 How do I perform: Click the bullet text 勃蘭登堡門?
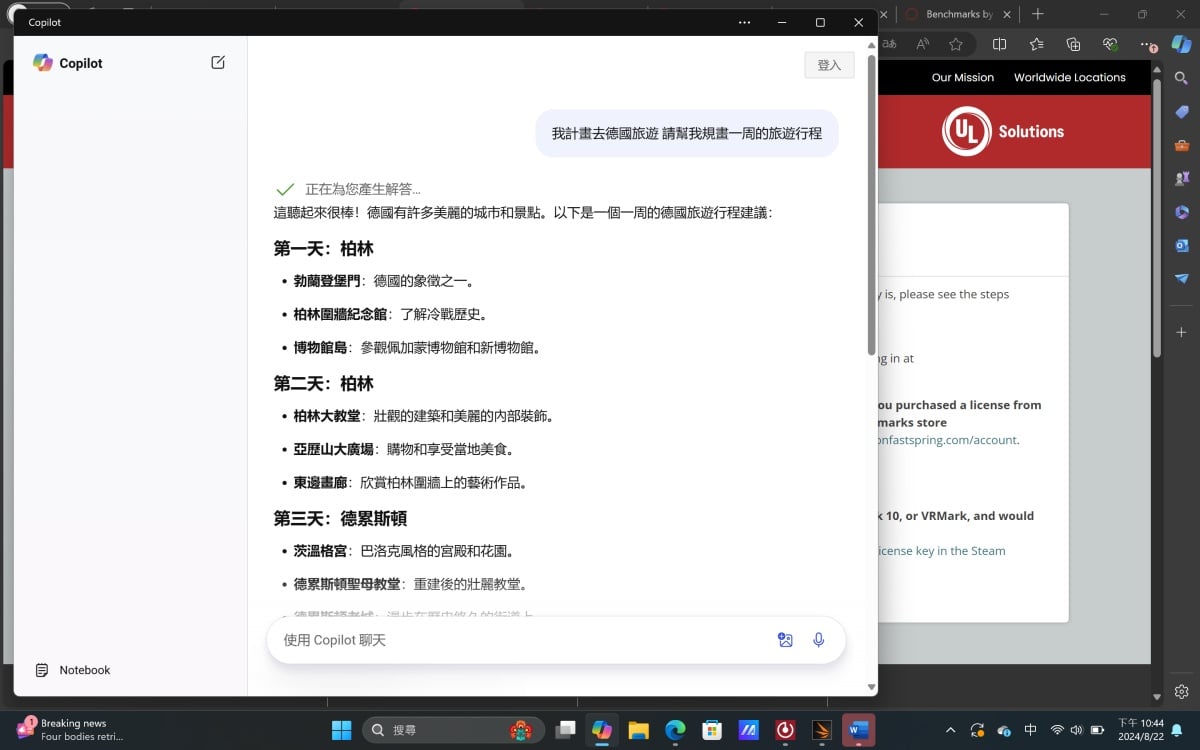click(327, 281)
